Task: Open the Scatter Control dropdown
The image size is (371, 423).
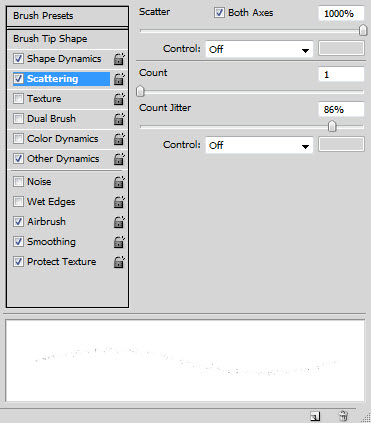Action: [259, 49]
